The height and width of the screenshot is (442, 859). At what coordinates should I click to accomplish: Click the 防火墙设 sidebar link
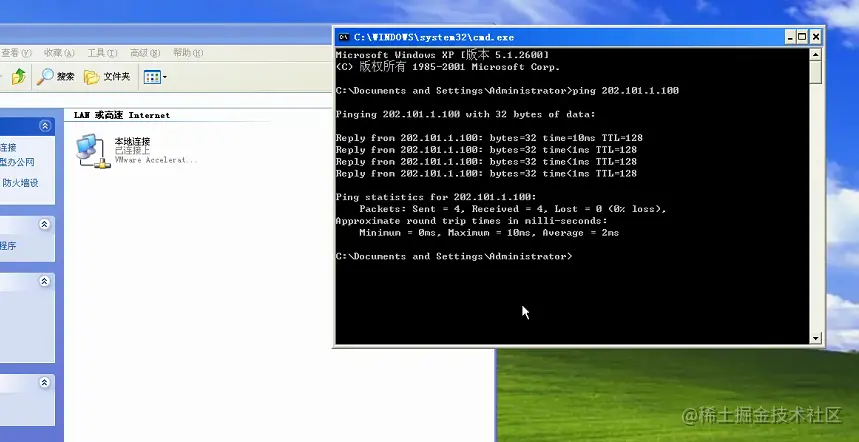[20, 183]
